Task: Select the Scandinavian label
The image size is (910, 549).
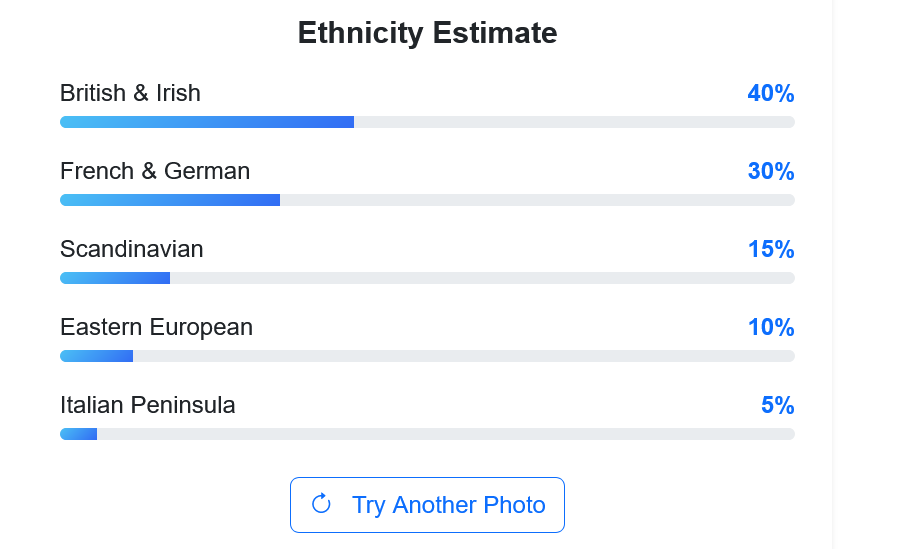Action: click(x=131, y=249)
